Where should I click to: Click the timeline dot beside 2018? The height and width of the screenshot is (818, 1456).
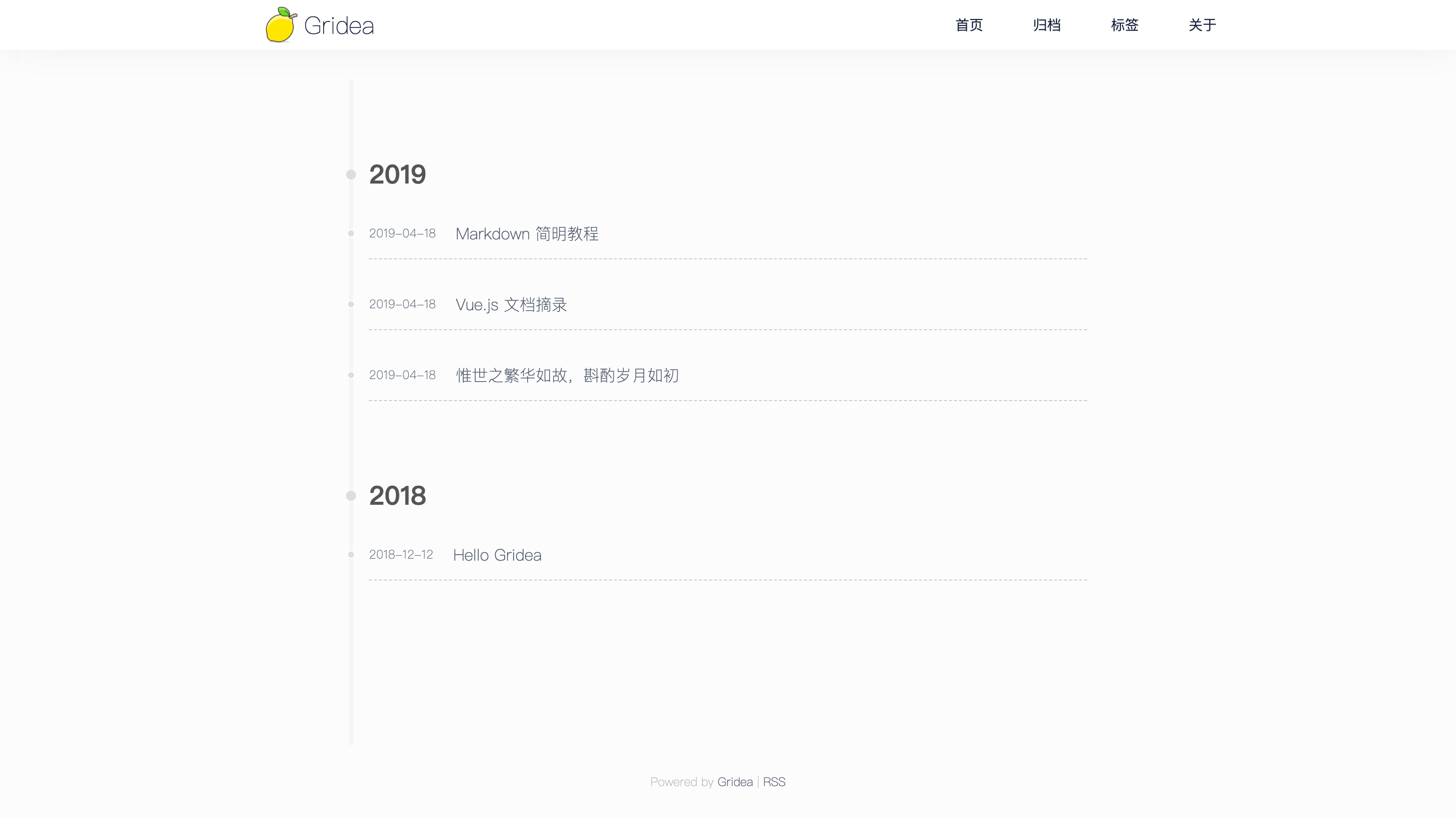click(351, 496)
